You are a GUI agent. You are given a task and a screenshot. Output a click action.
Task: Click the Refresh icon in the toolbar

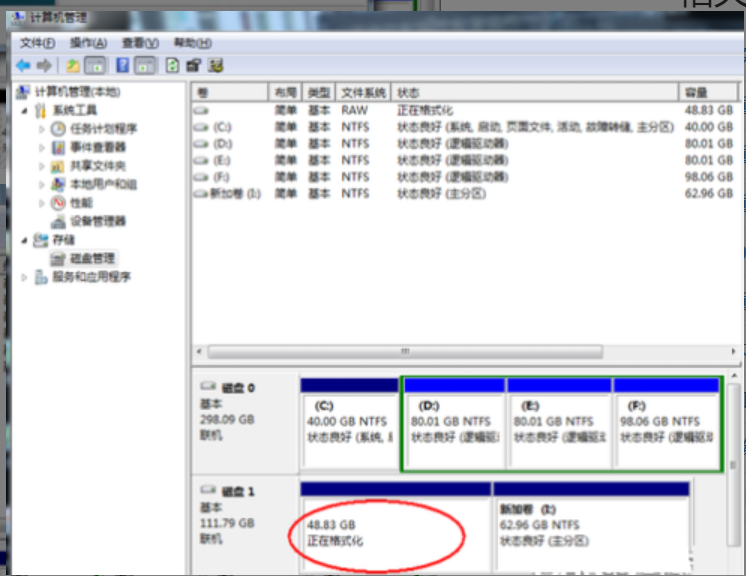click(172, 65)
